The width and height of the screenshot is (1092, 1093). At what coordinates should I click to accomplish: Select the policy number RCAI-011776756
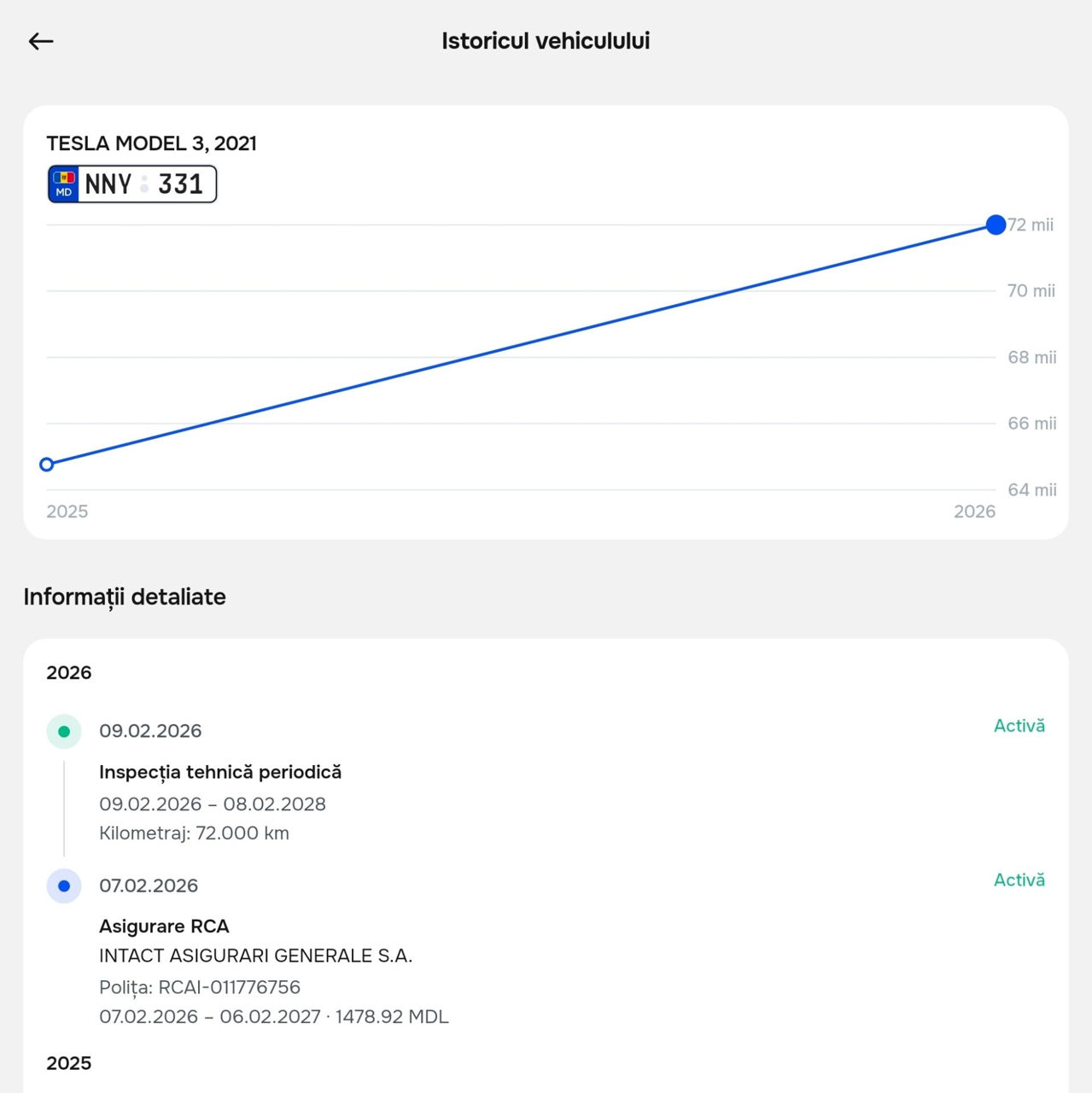point(229,987)
